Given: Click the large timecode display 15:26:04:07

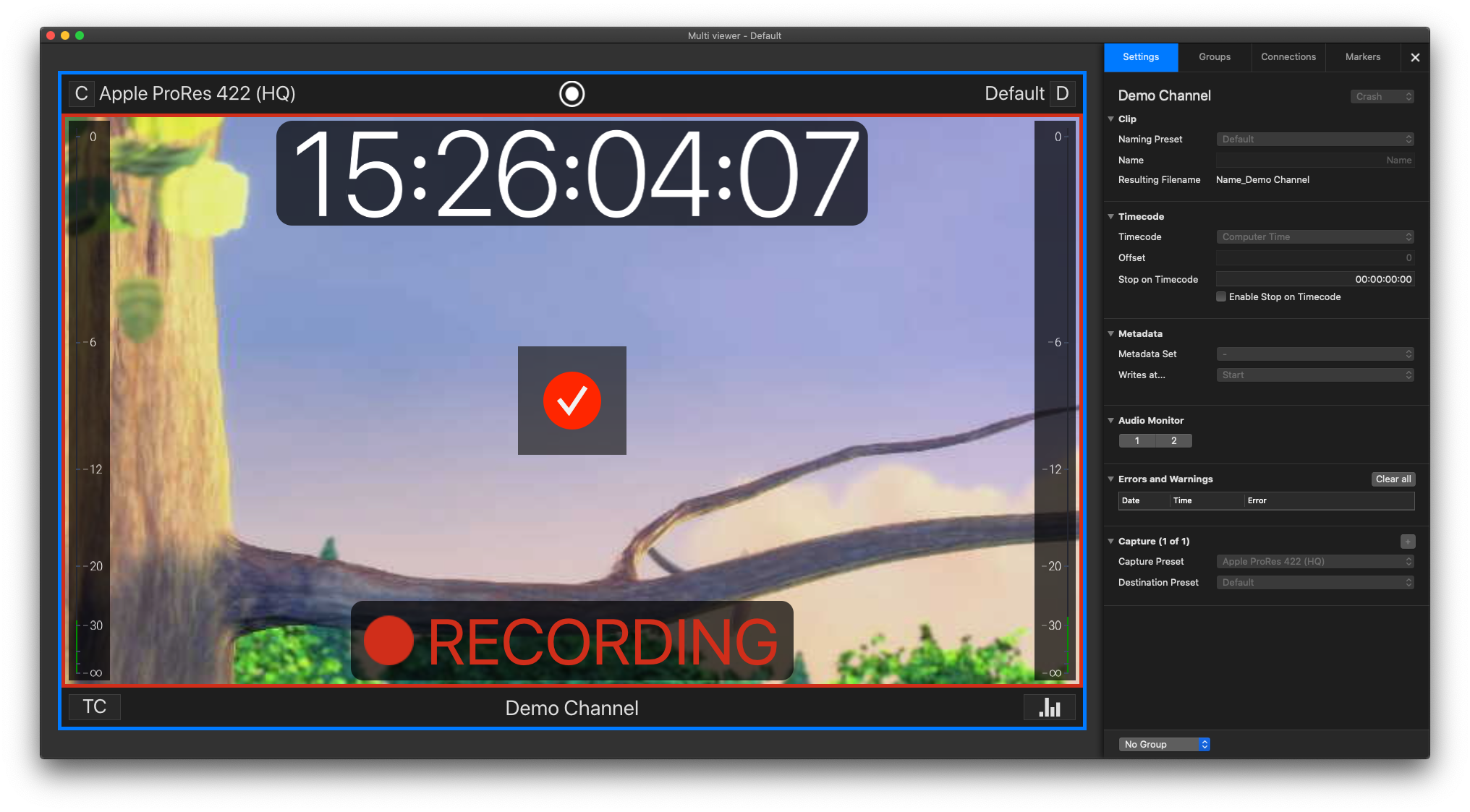Looking at the screenshot, I should [x=572, y=174].
